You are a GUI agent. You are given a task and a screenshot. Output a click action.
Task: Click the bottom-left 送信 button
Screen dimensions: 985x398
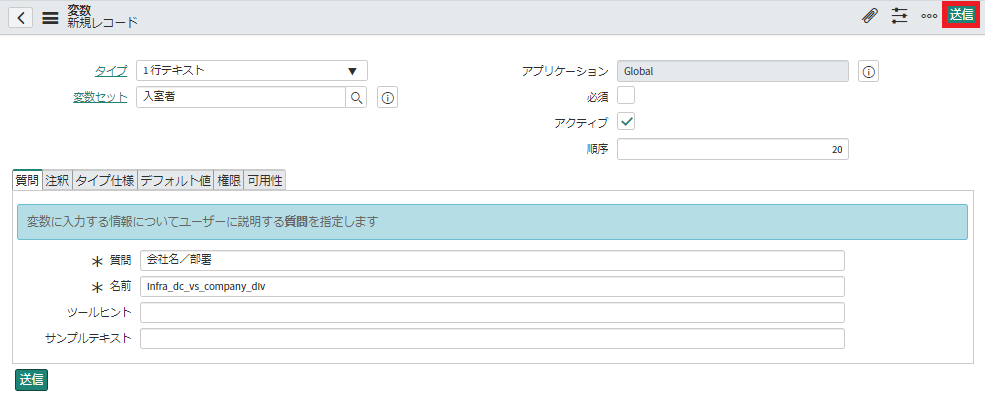[x=31, y=380]
